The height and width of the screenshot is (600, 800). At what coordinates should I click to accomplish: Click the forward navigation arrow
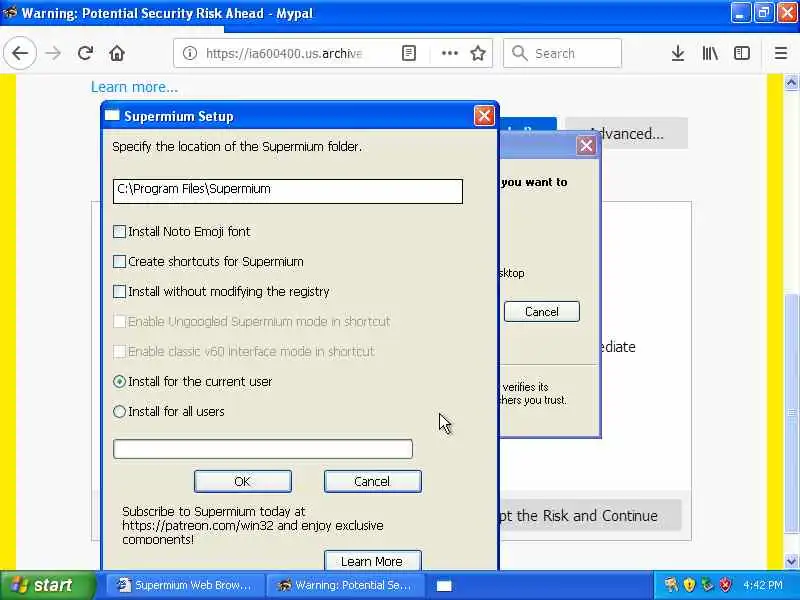pos(53,53)
